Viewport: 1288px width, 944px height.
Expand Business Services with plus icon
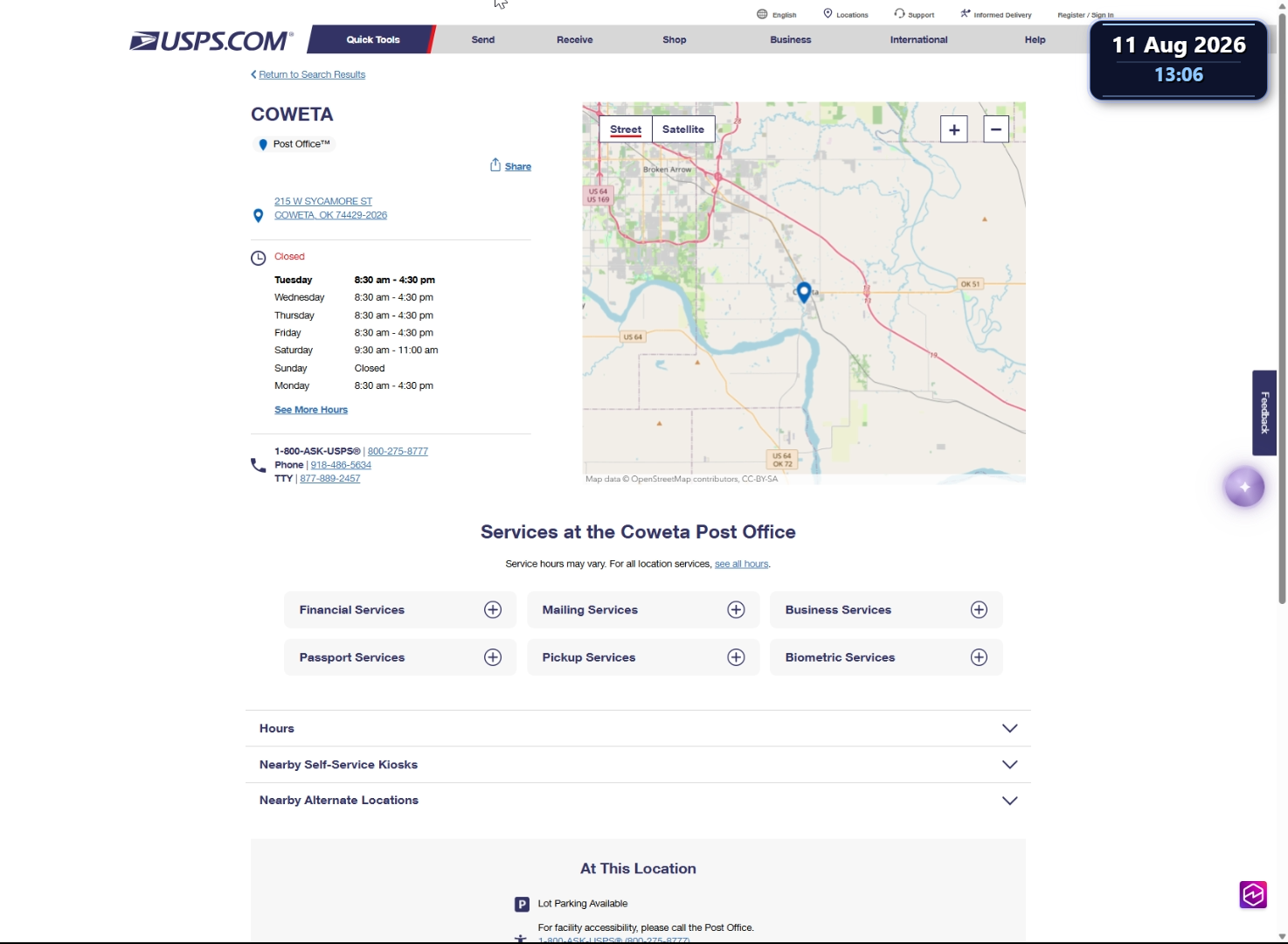click(980, 610)
